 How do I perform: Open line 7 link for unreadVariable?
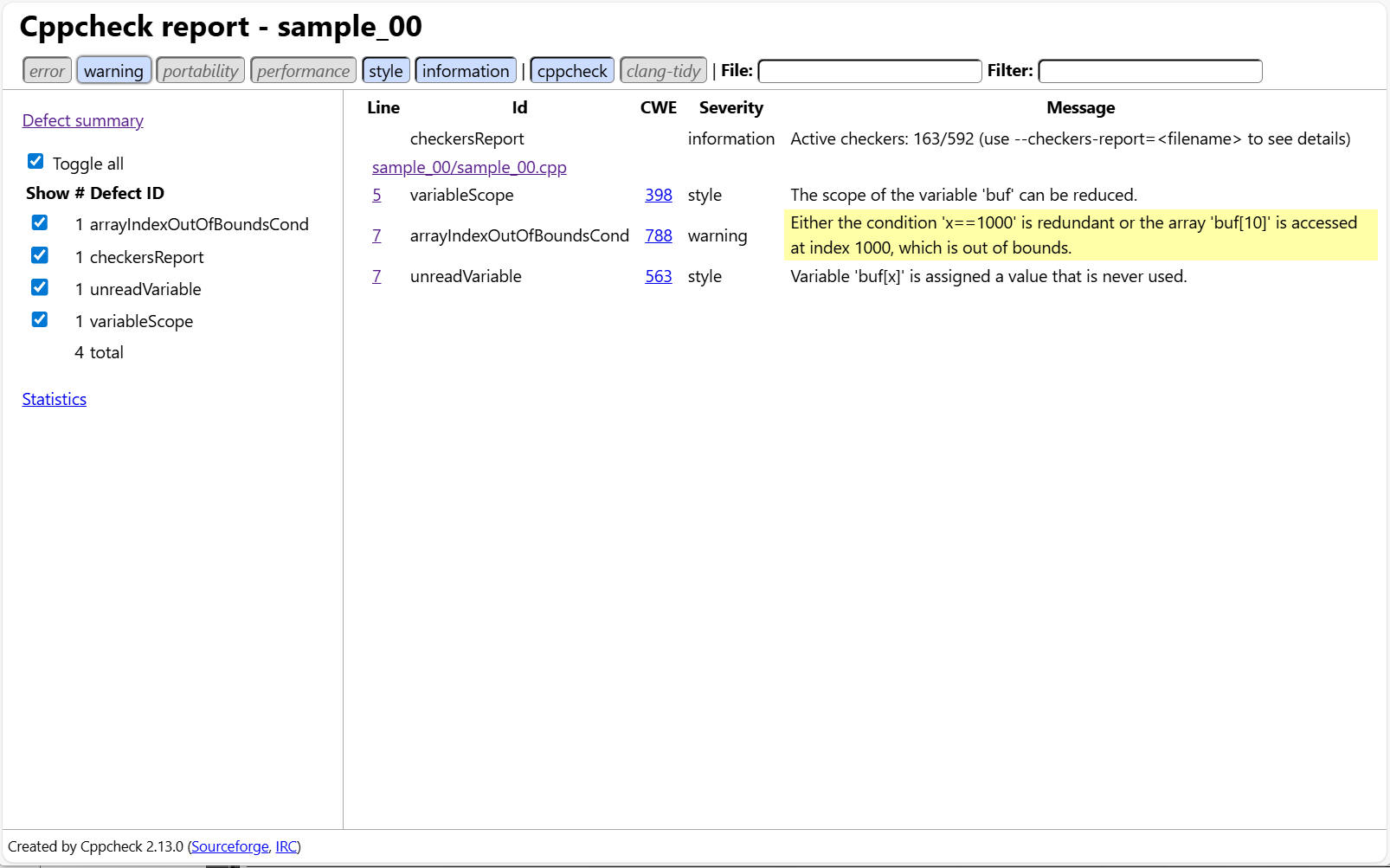tap(376, 276)
